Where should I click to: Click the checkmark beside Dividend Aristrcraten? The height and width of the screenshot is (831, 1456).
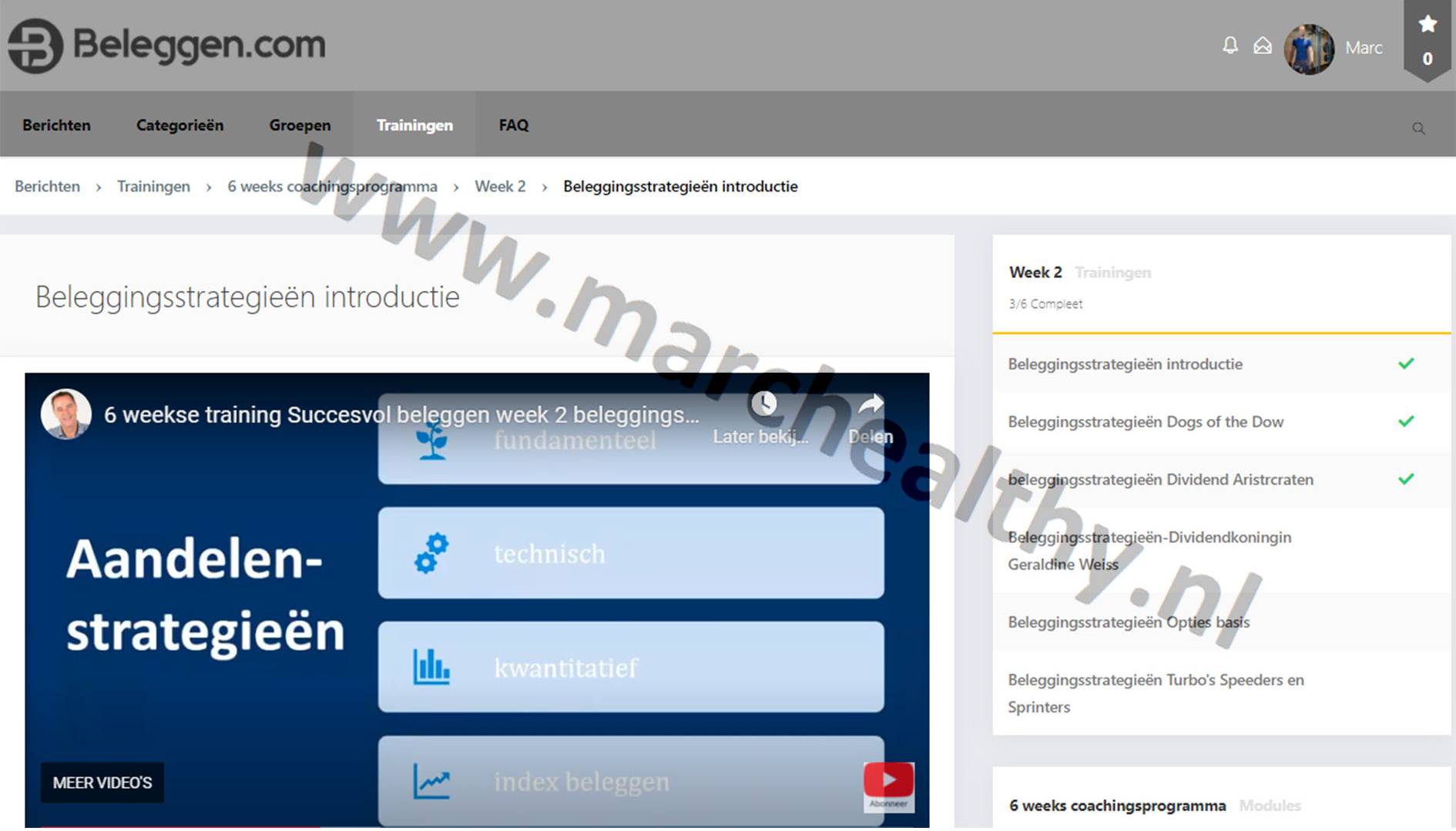[1406, 479]
